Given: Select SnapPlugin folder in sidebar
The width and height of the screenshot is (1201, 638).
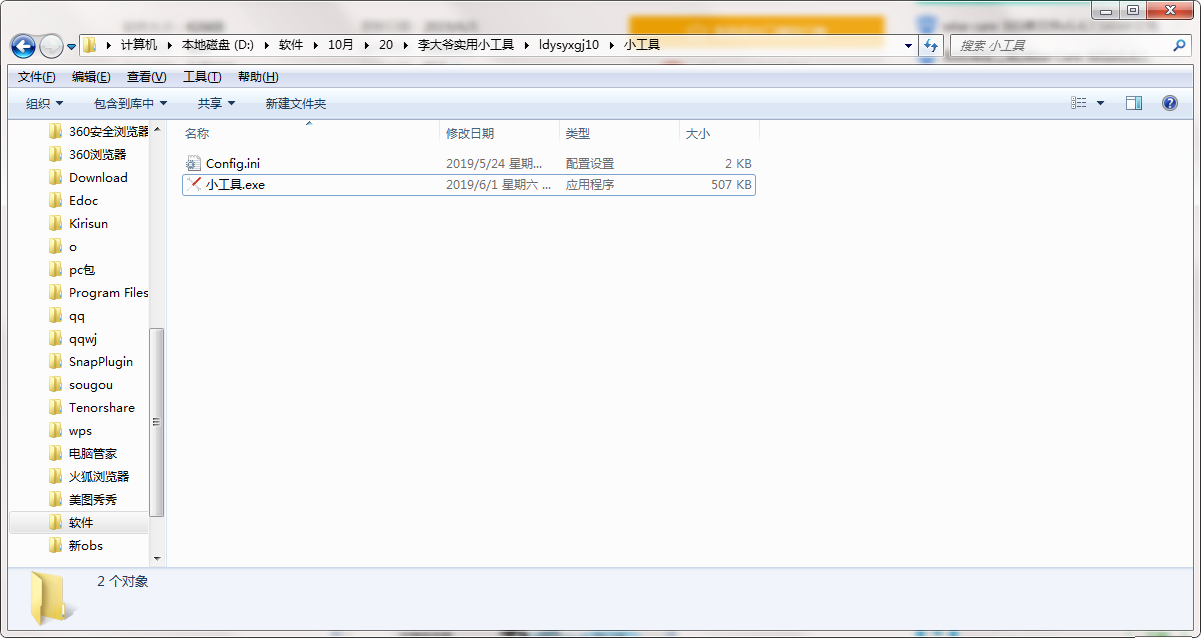Looking at the screenshot, I should click(x=90, y=362).
